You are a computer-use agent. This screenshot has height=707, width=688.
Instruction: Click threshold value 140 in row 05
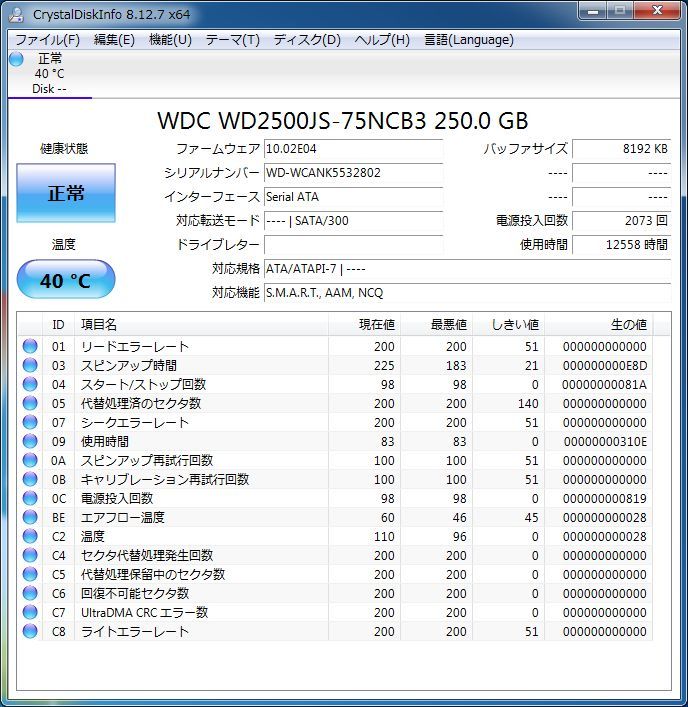click(528, 404)
